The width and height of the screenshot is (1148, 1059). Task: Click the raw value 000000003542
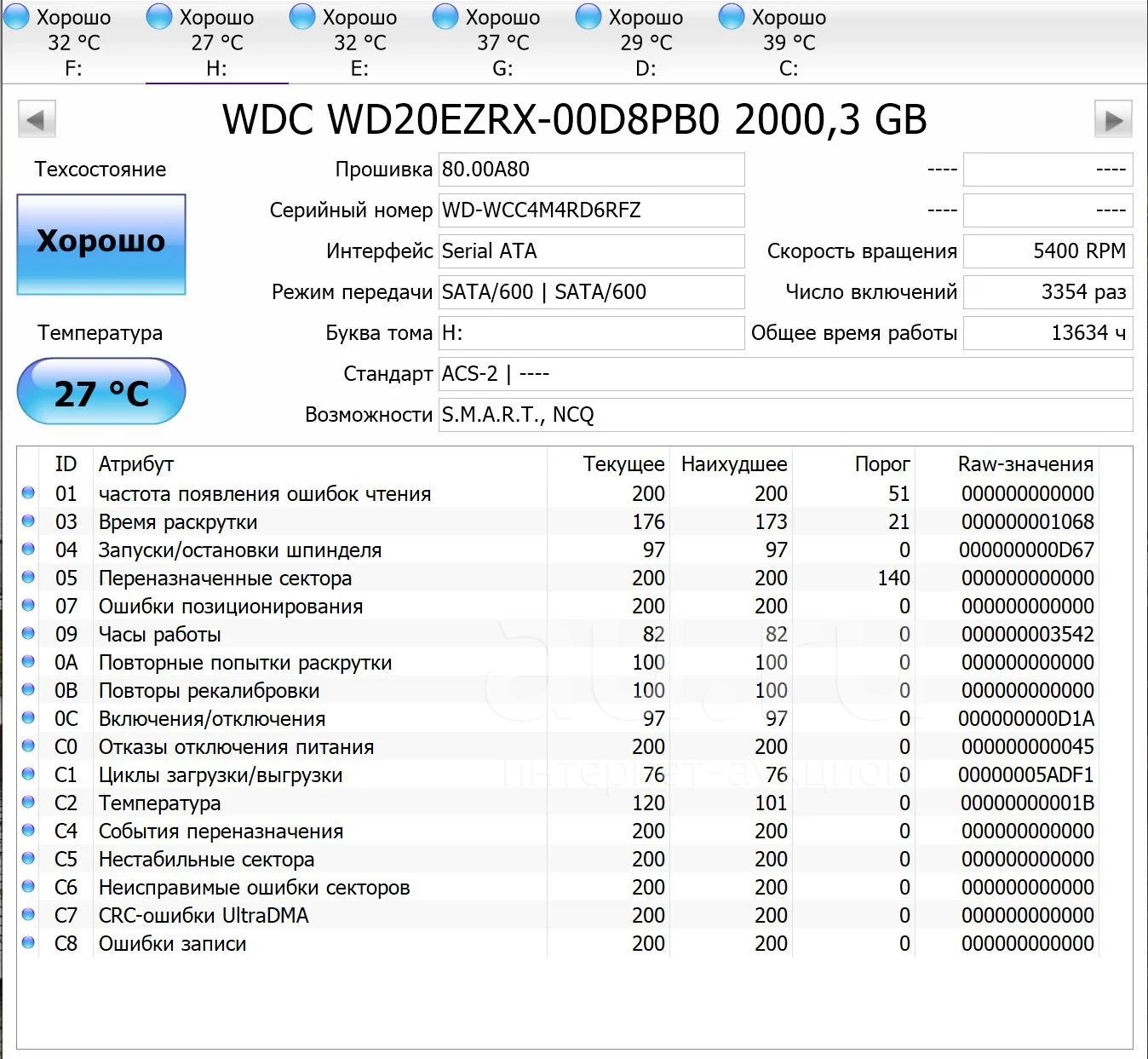point(1028,635)
